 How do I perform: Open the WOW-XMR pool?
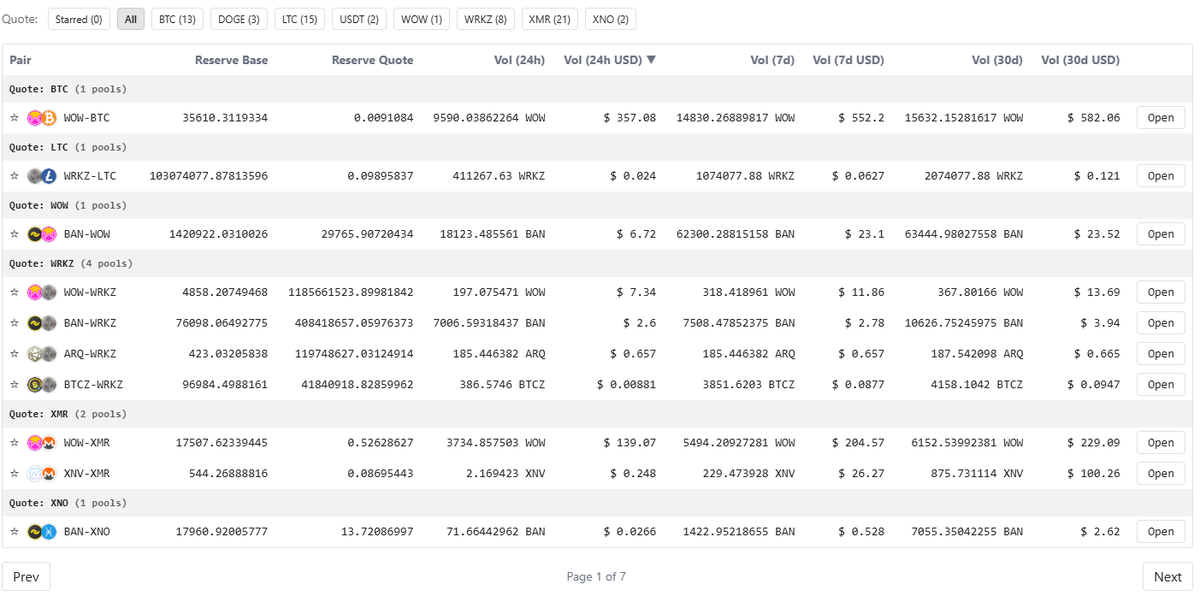(1160, 442)
